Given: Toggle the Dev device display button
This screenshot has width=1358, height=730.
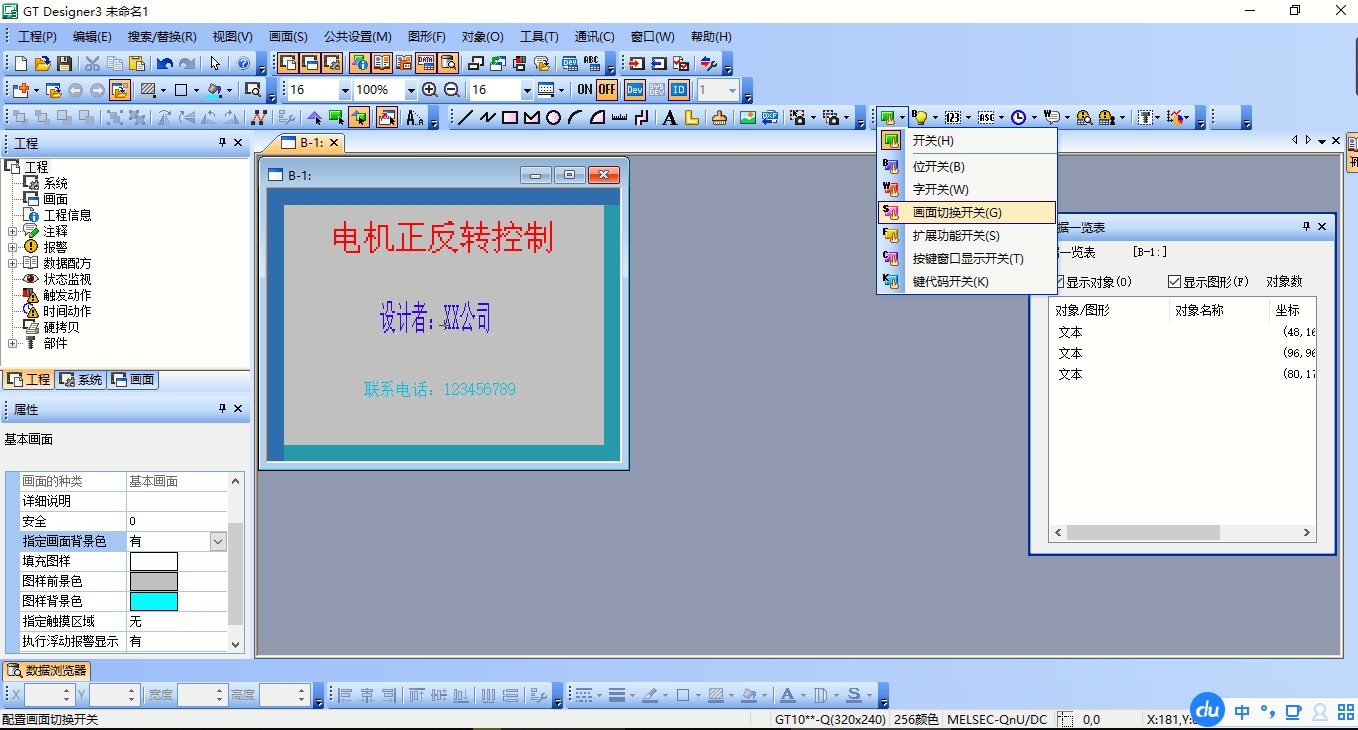Looking at the screenshot, I should 635,89.
